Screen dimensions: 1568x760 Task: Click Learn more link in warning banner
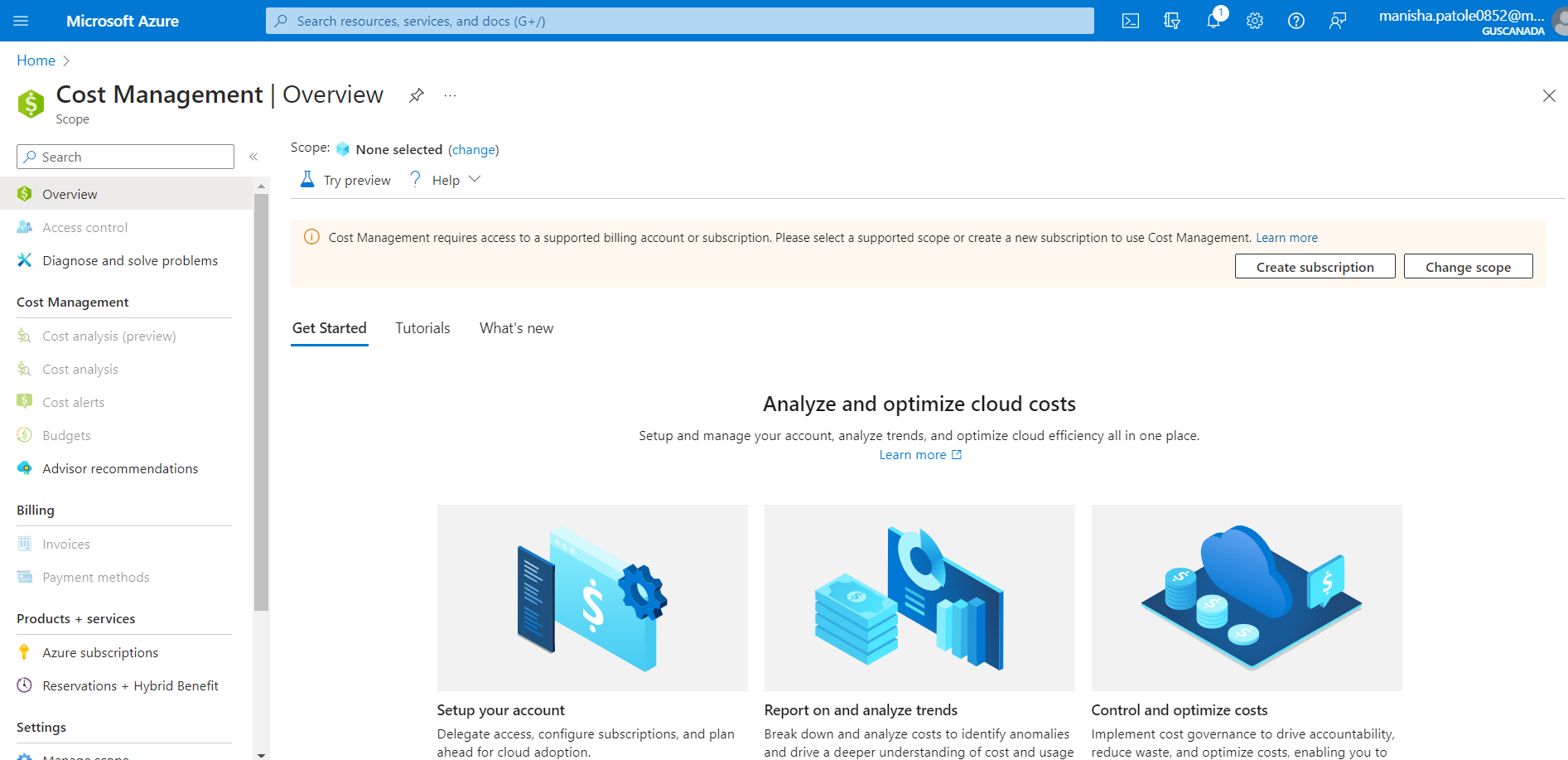click(1286, 238)
